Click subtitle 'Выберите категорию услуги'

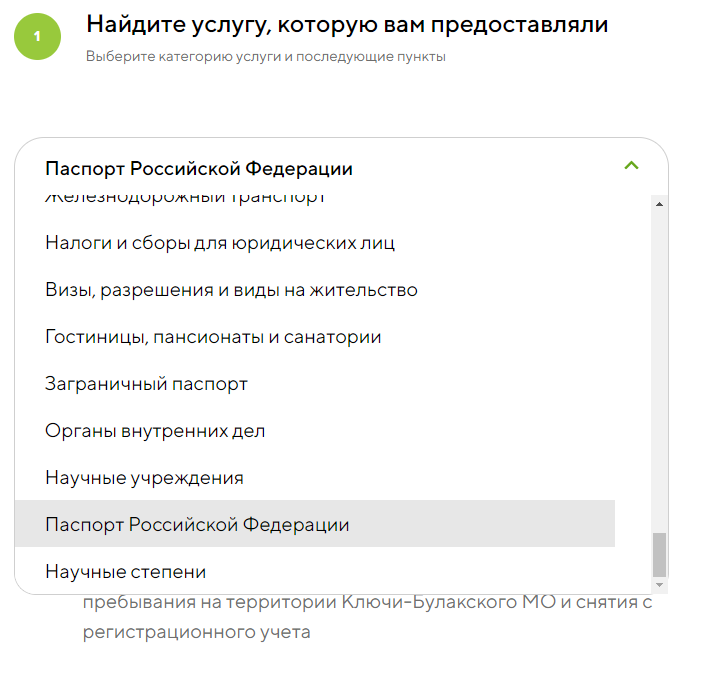(x=183, y=57)
